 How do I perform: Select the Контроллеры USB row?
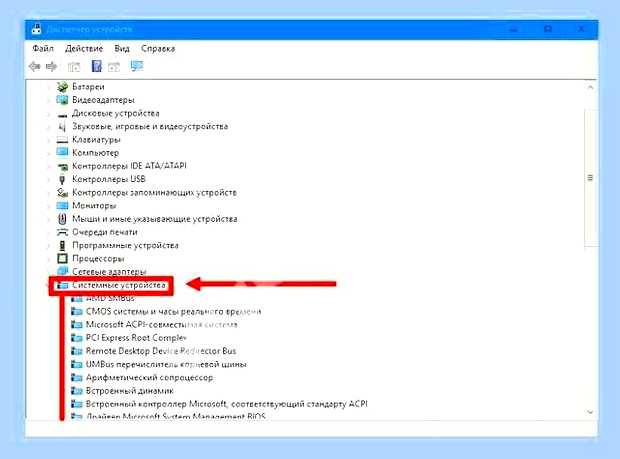coord(109,179)
